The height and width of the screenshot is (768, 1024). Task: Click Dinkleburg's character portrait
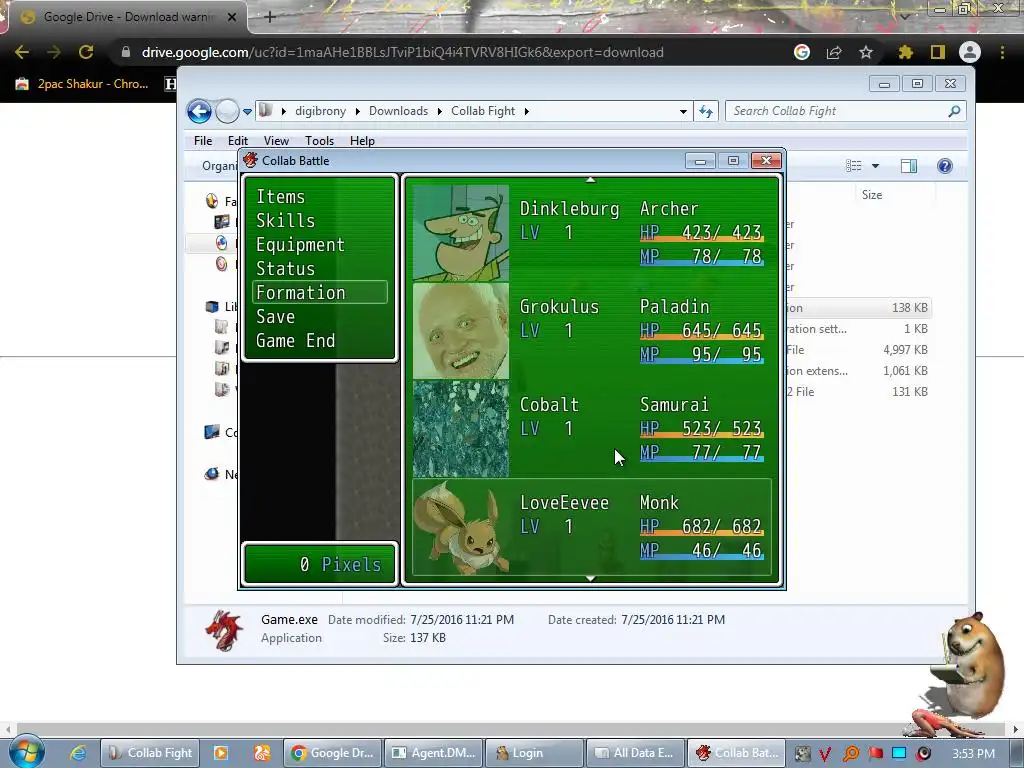pyautogui.click(x=461, y=232)
